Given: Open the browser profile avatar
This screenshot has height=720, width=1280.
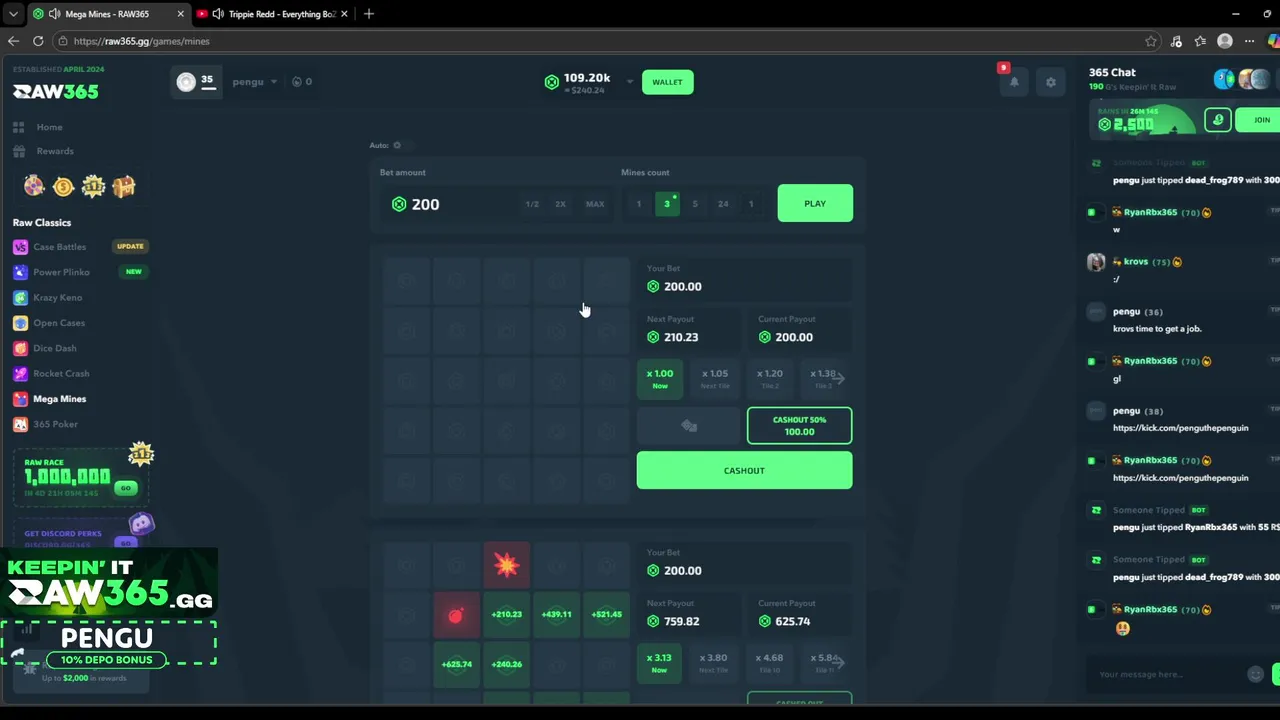Looking at the screenshot, I should point(1225,41).
